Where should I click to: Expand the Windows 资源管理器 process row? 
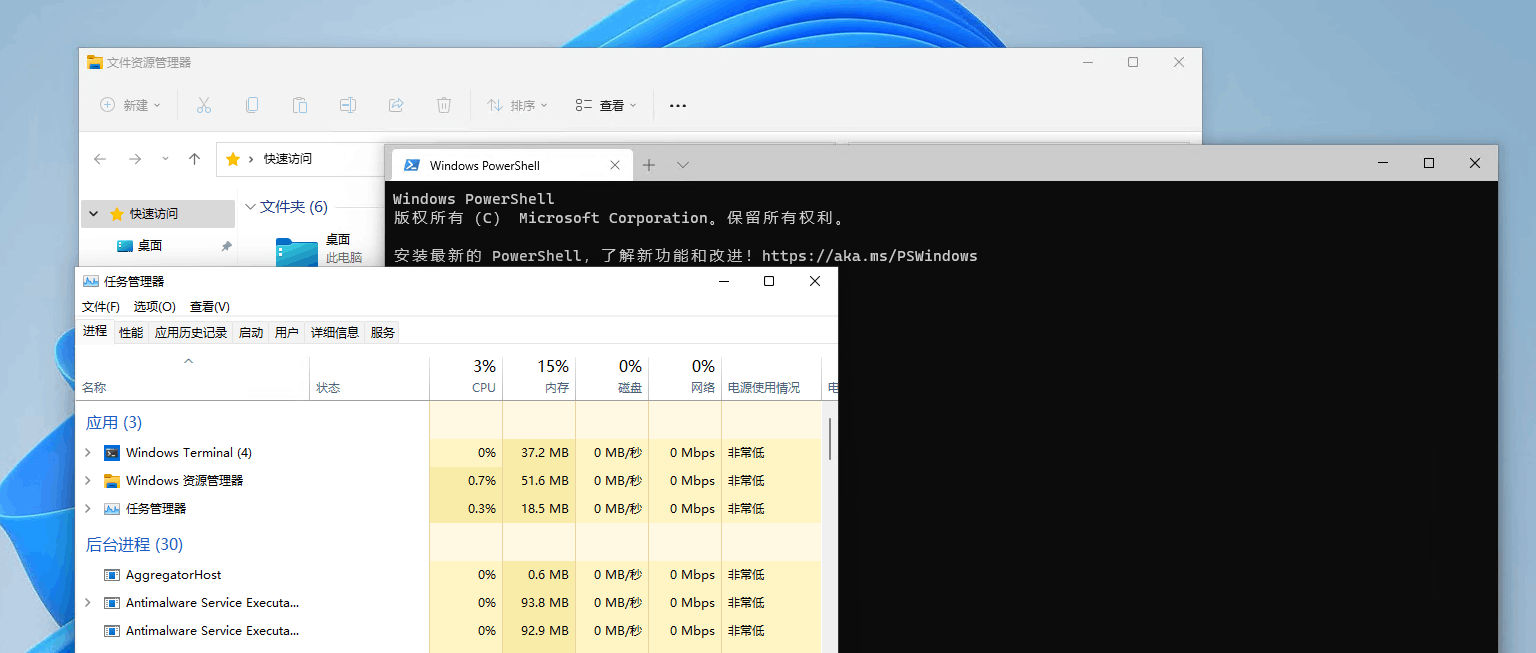(x=88, y=481)
